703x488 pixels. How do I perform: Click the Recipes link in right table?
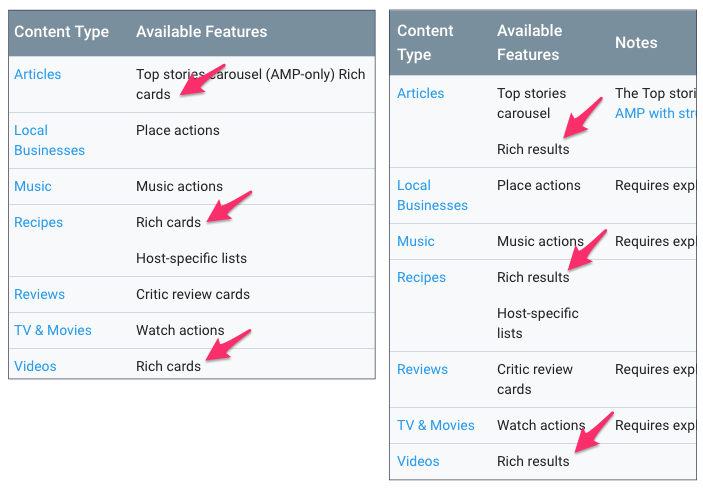[x=421, y=277]
